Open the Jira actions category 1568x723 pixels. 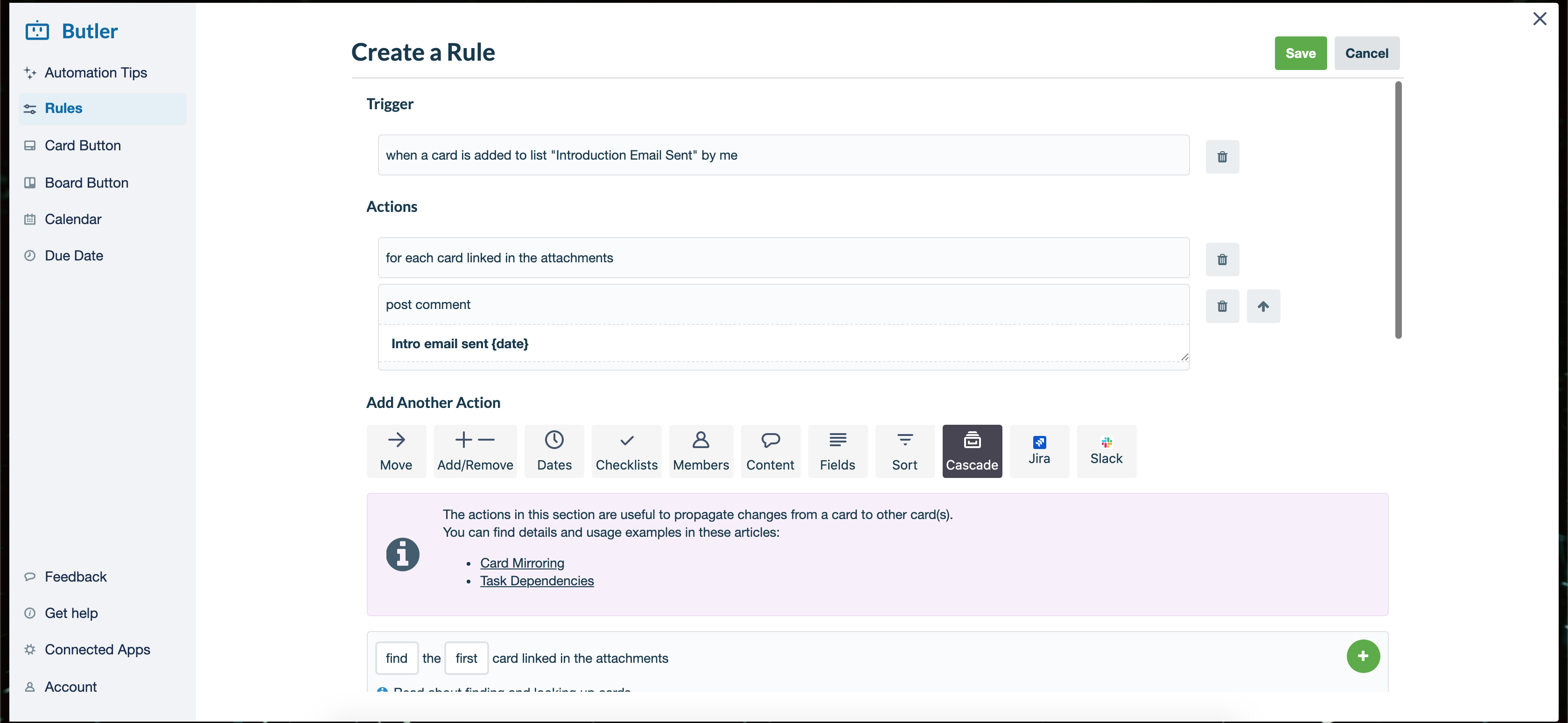(1040, 451)
